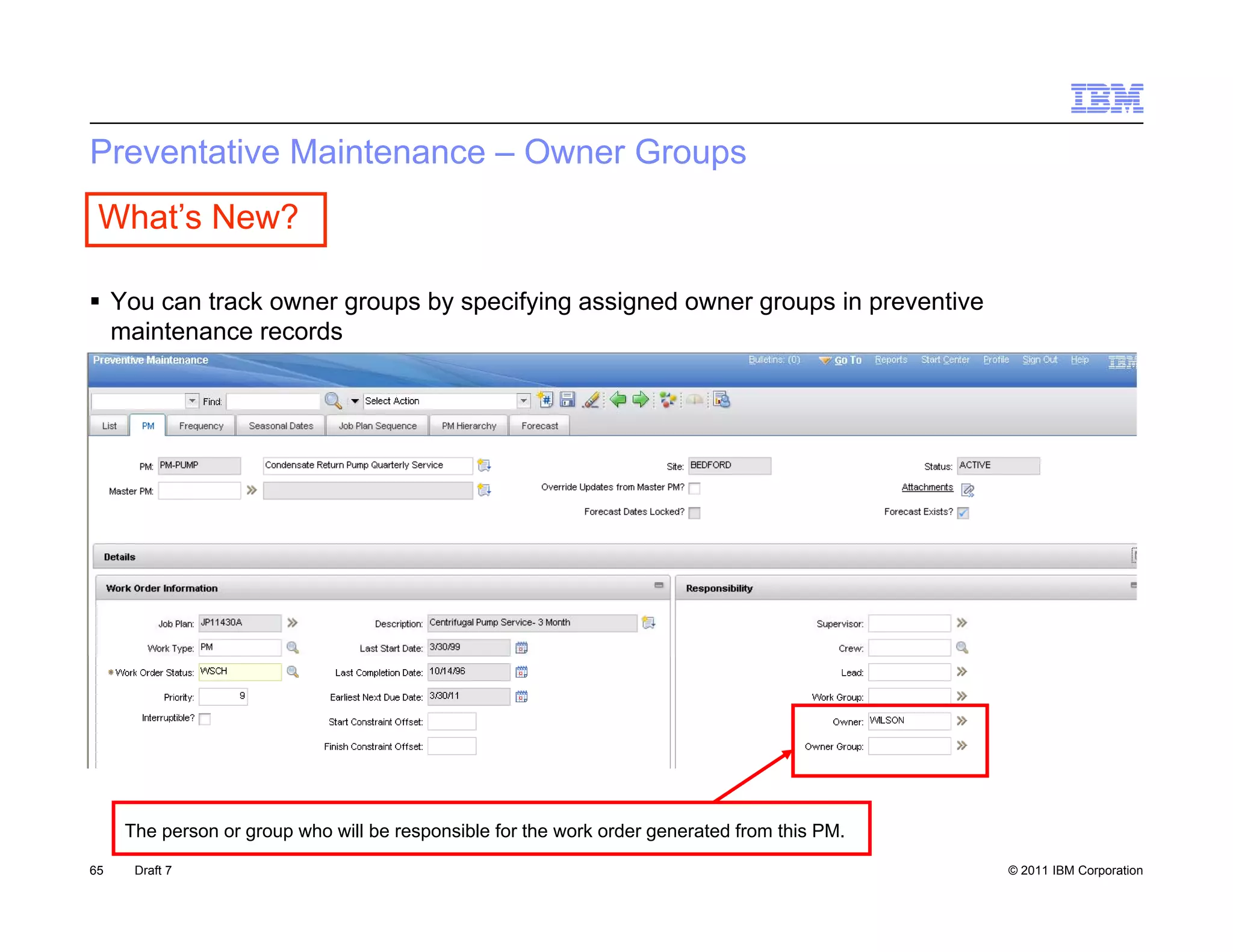This screenshot has height=952, width=1233.
Task: Click the Profile link
Action: (996, 360)
